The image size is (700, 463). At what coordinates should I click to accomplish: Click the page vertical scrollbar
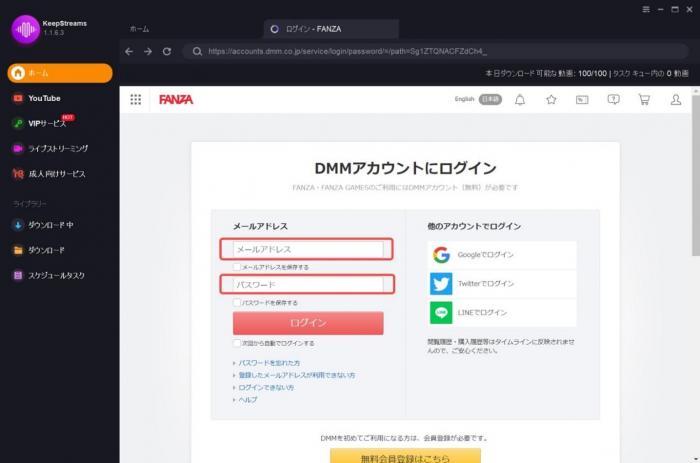tap(696, 175)
